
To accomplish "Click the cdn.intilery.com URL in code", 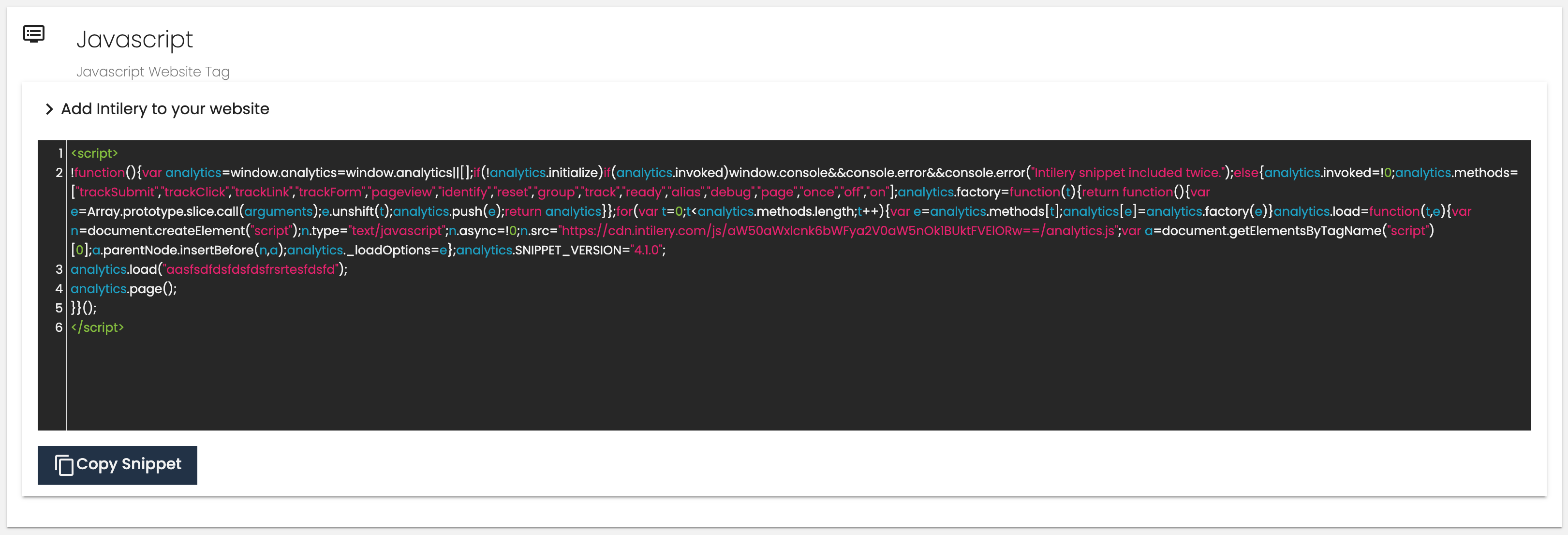I will 838,231.
